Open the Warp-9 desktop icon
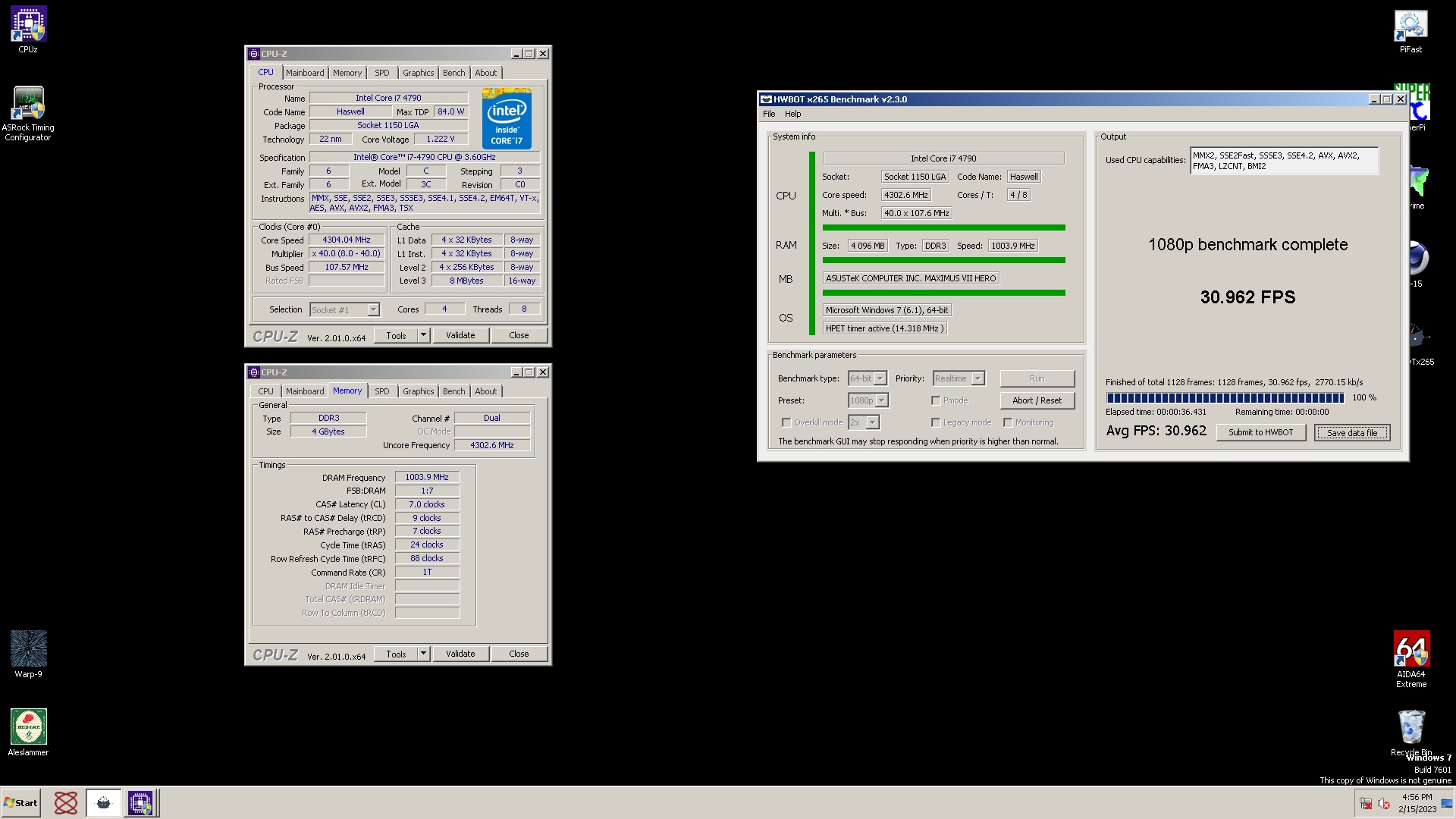 pos(28,654)
